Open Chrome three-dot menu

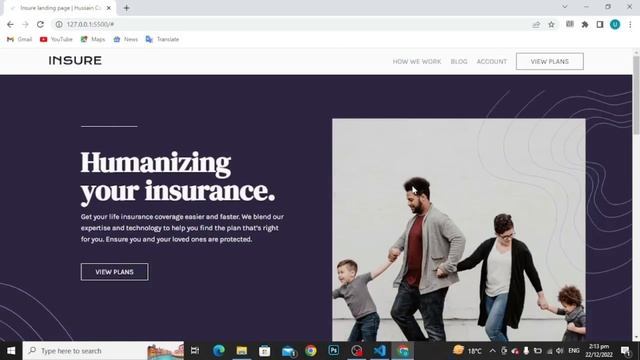(x=630, y=24)
